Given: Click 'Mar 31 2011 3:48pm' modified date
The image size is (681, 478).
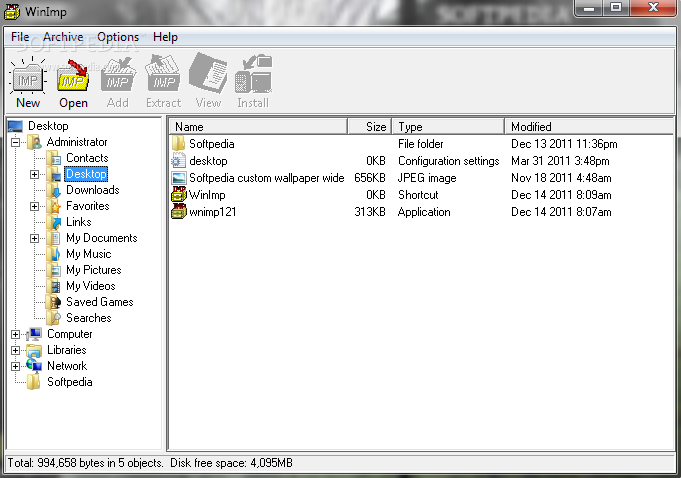Looking at the screenshot, I should coord(560,161).
